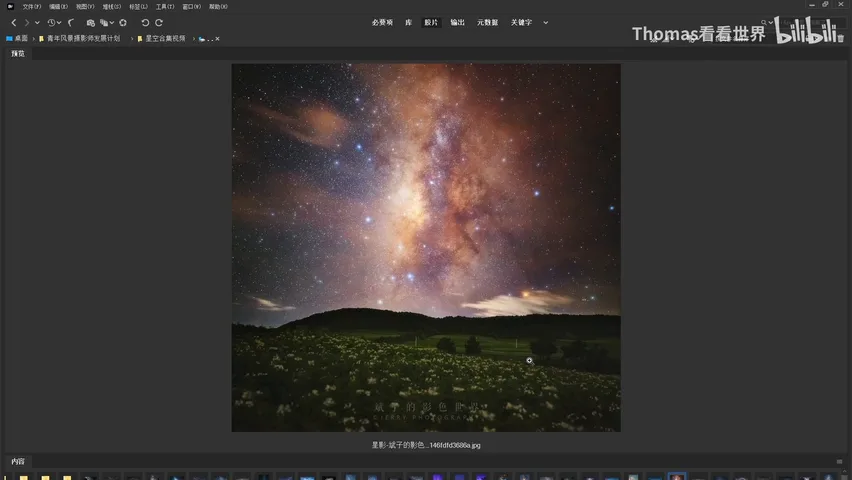Expand chevron after 青年风景摄影师发展计划 in path bar
Image resolution: width=852 pixels, height=480 pixels.
[132, 39]
